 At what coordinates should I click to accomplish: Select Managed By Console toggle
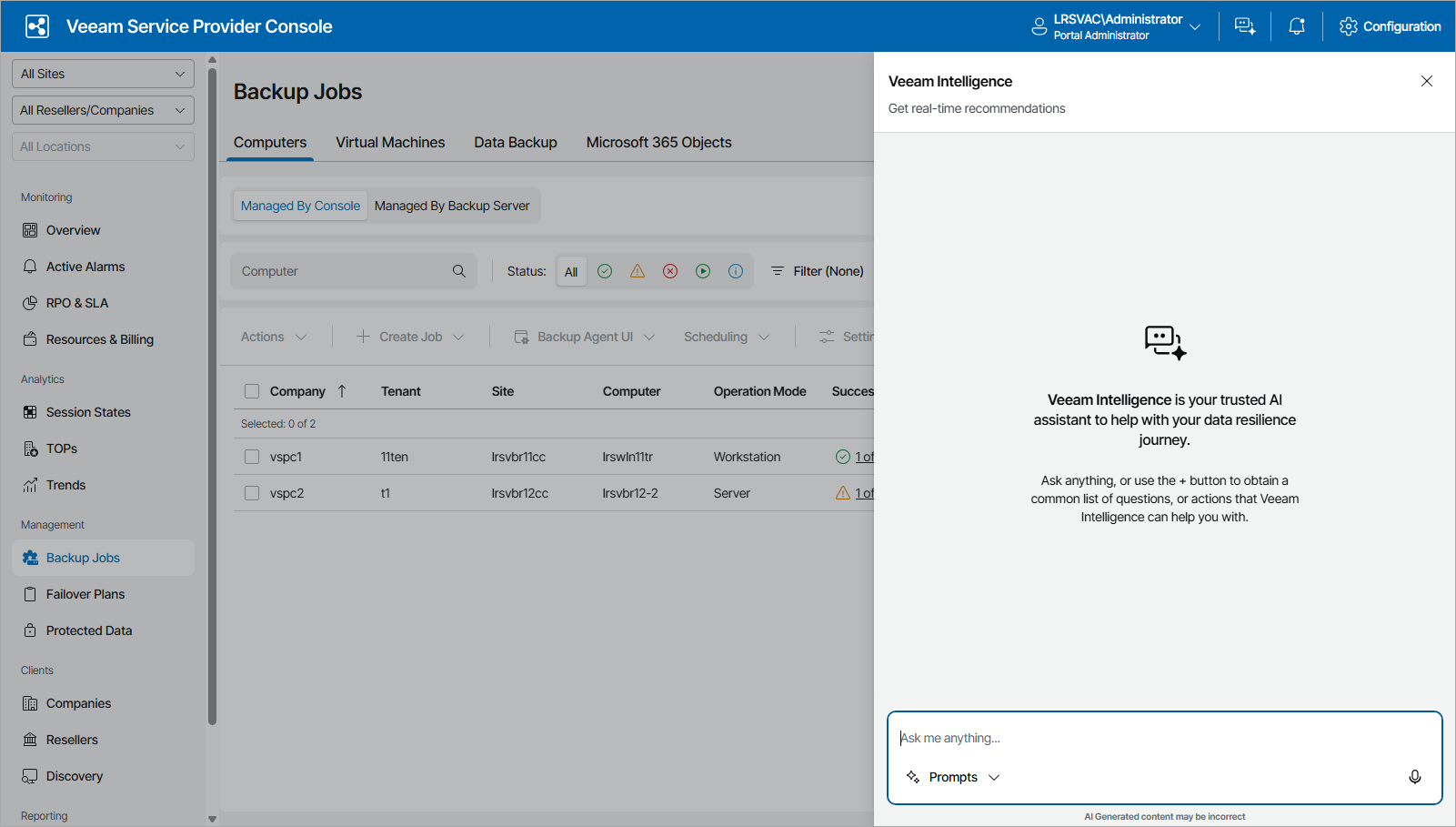click(300, 206)
